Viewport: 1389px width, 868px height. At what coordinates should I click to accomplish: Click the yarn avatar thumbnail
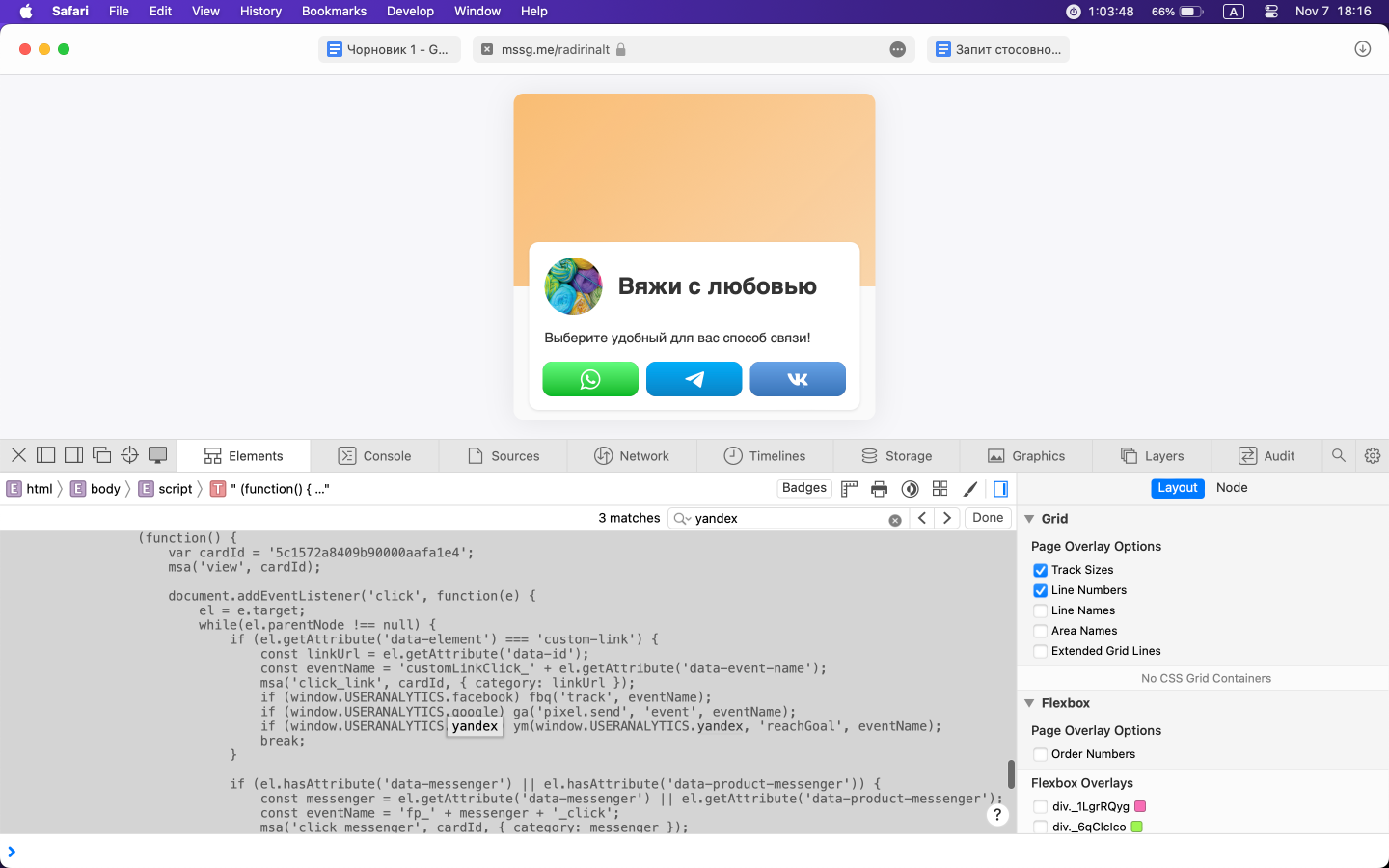tap(574, 286)
